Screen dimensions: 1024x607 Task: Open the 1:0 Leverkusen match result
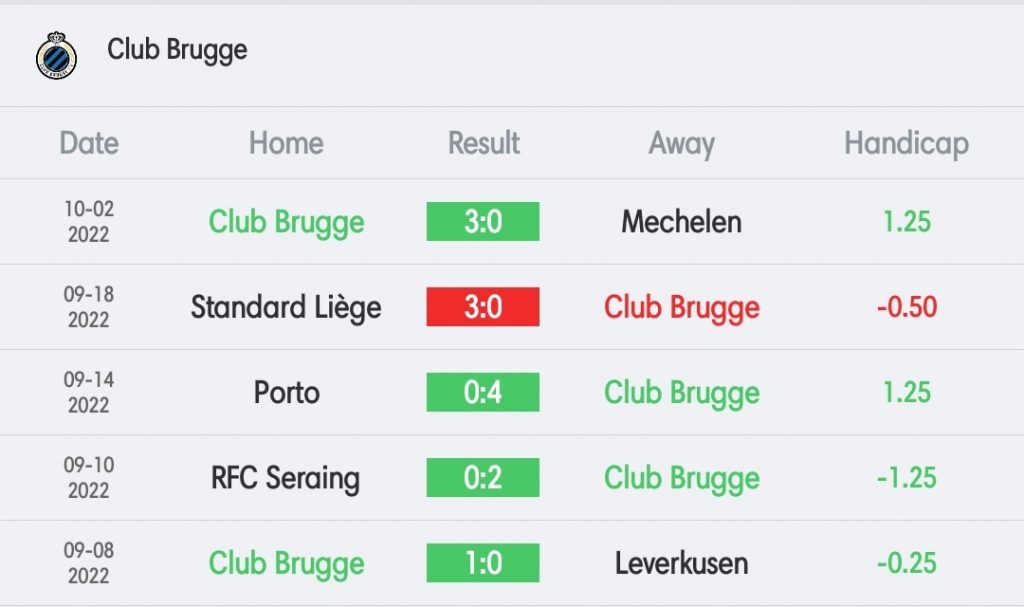pyautogui.click(x=483, y=563)
